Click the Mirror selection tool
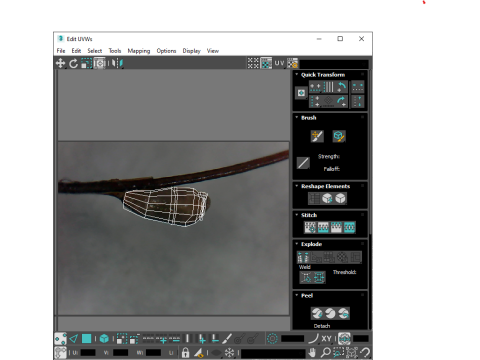Viewport: 480px width, 360px height. 117,63
